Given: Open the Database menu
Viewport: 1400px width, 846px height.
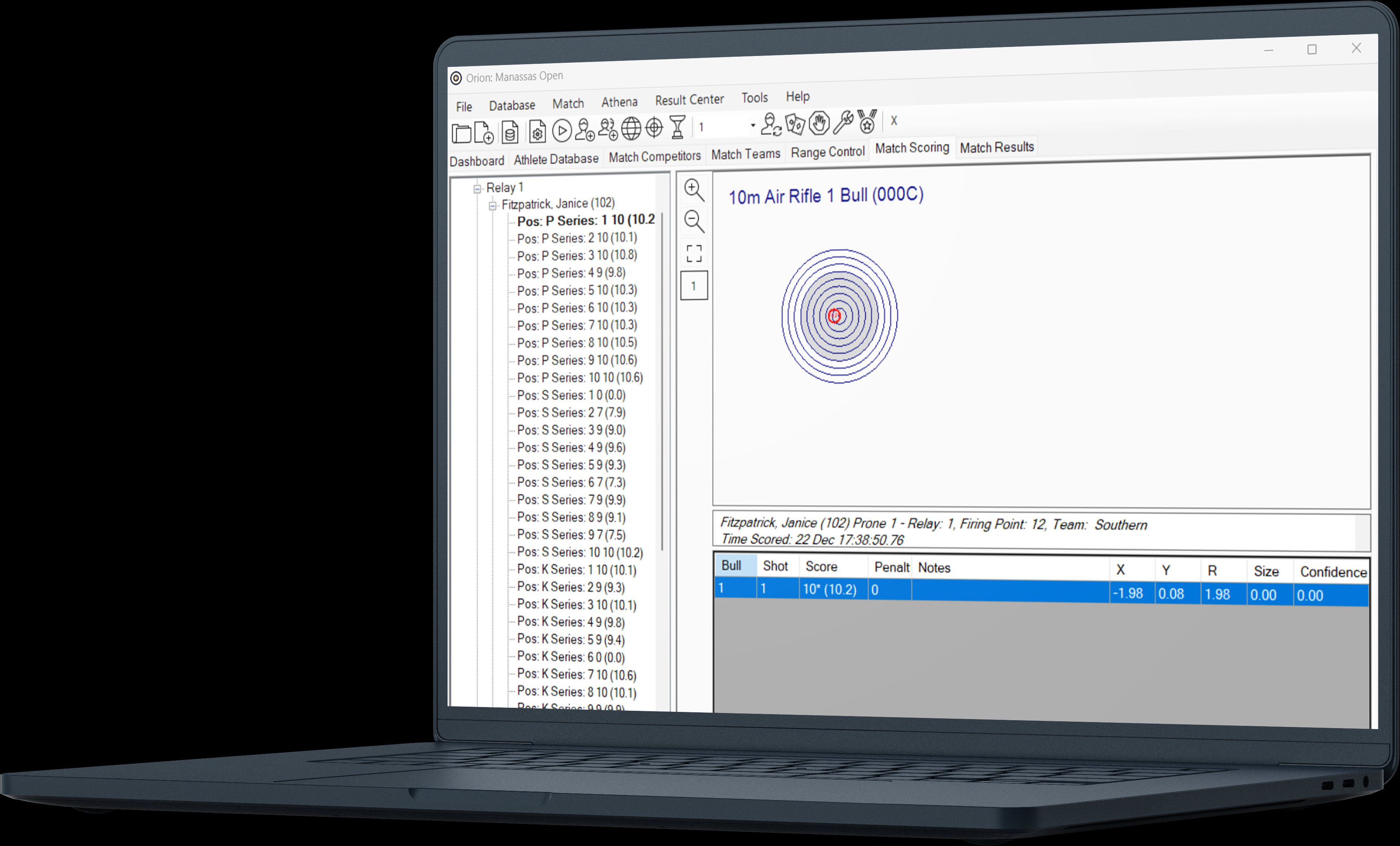Looking at the screenshot, I should [x=512, y=105].
